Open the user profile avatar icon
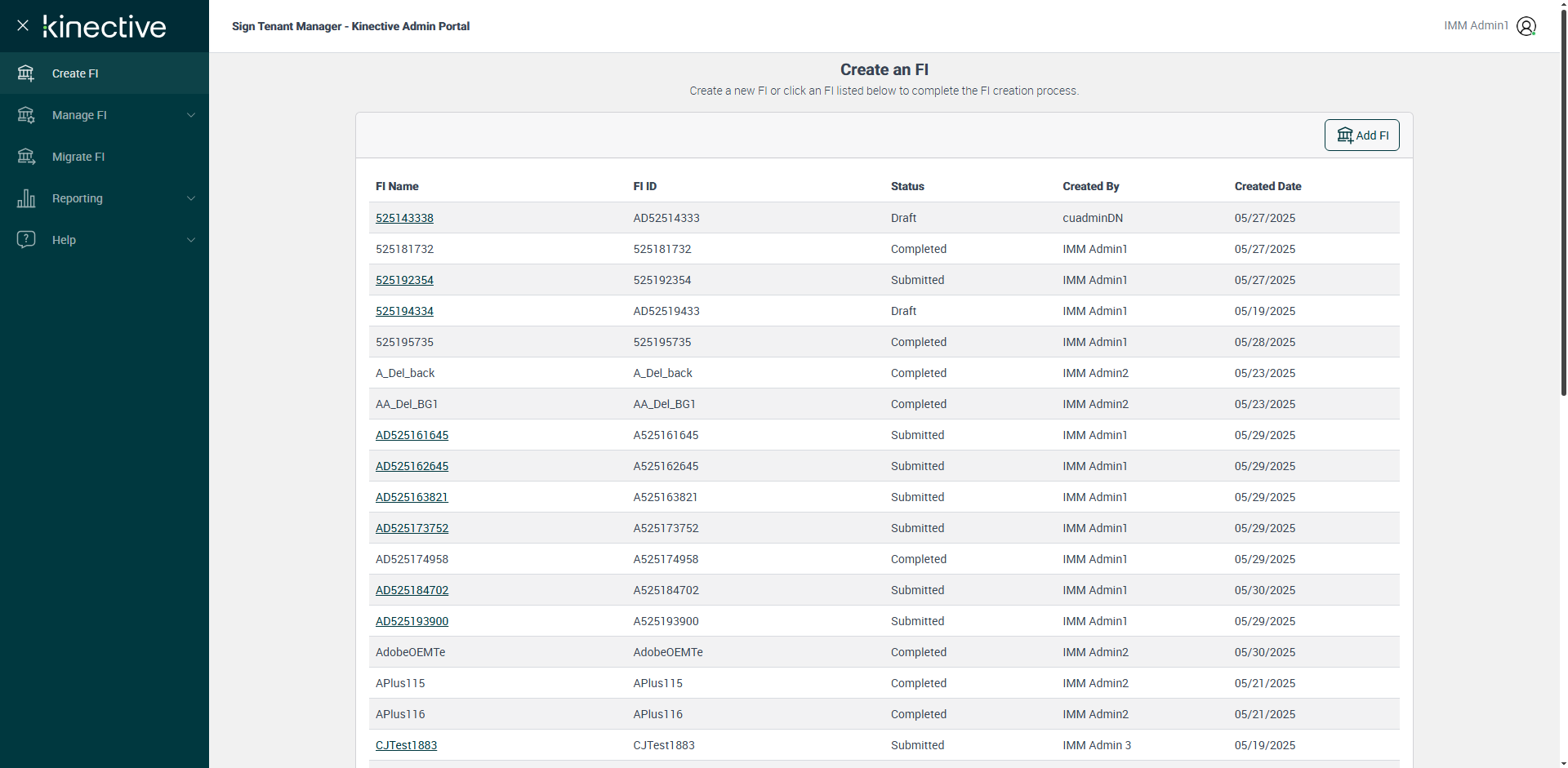 (x=1526, y=26)
